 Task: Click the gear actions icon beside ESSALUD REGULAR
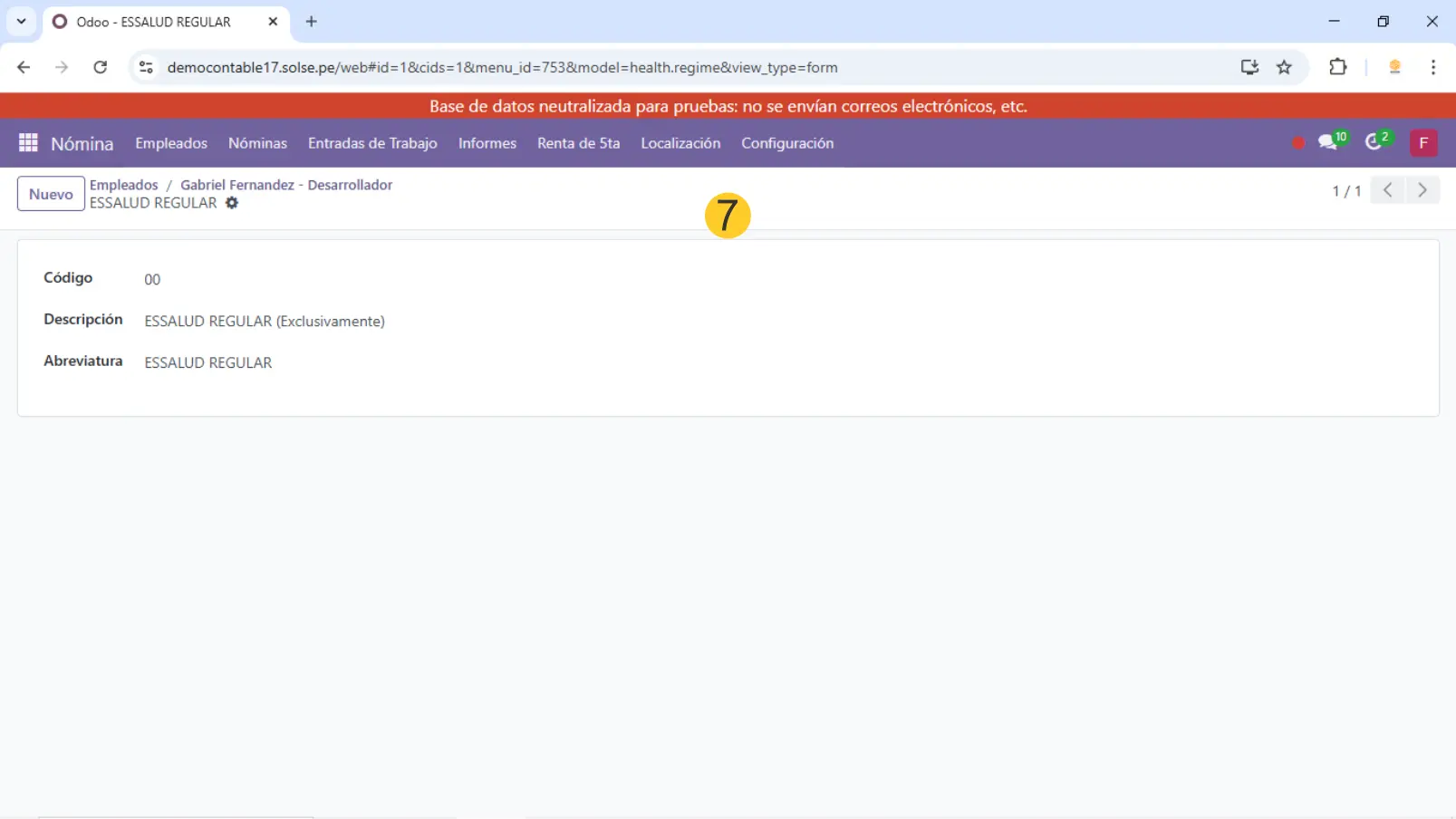[232, 203]
